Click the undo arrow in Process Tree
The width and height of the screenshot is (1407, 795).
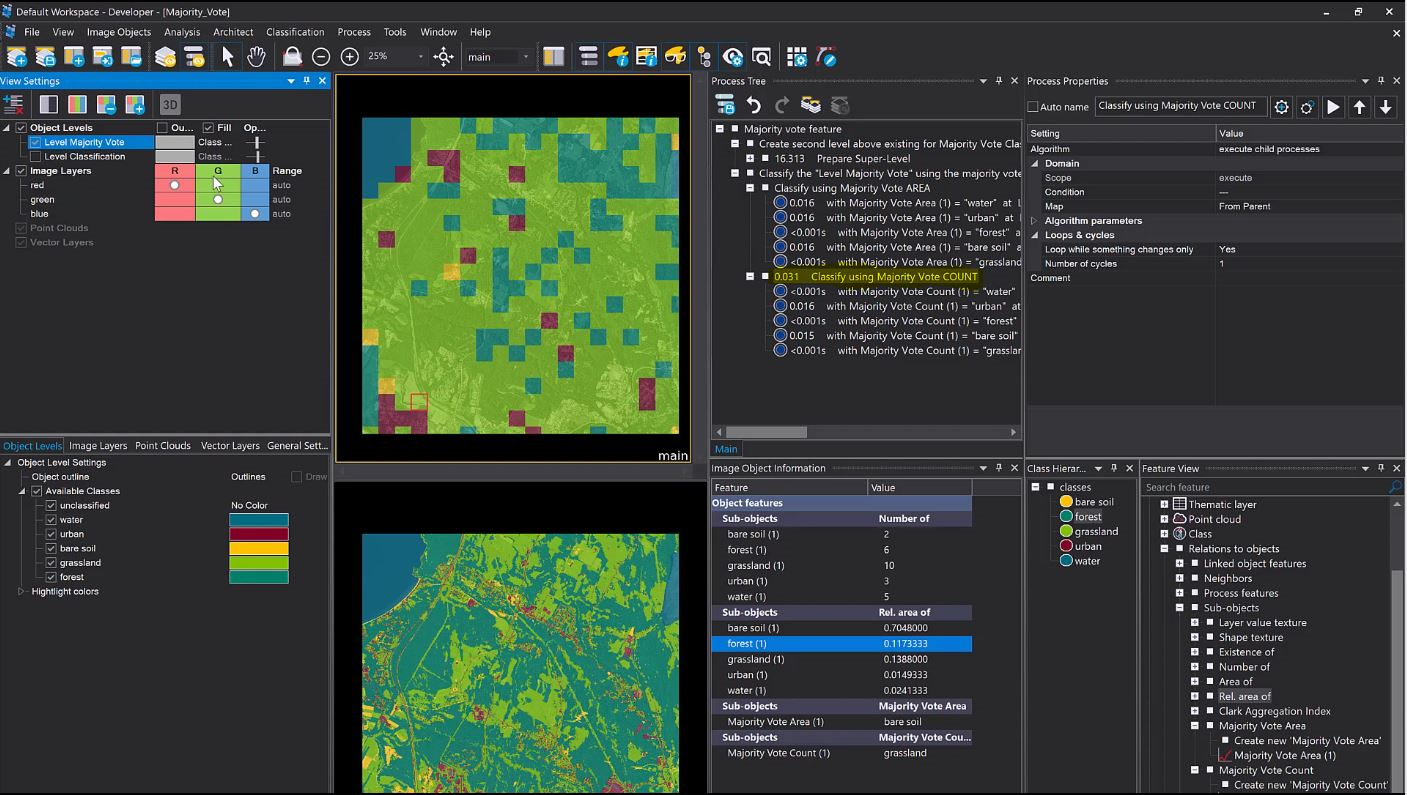754,105
